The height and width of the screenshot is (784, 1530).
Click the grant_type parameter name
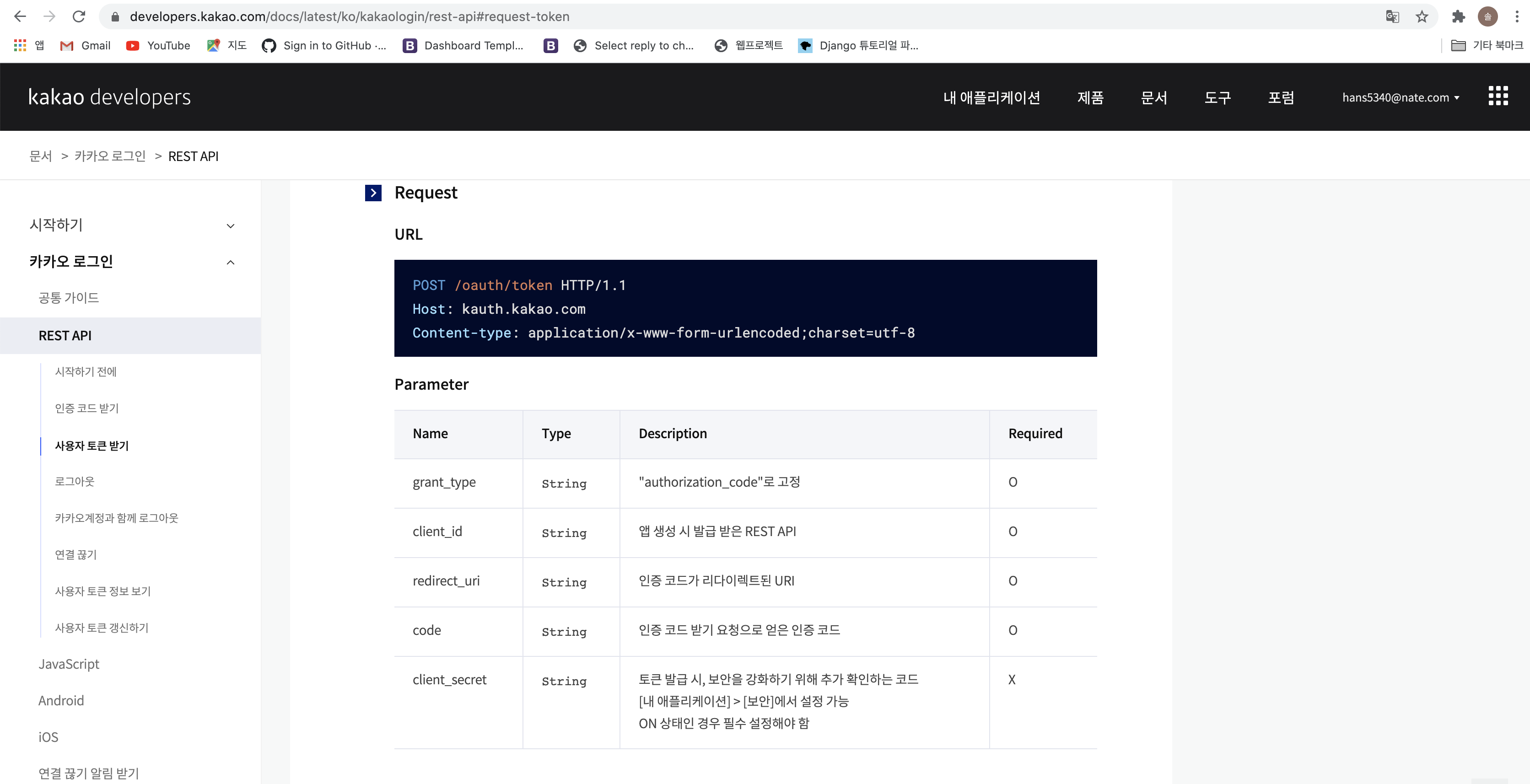(x=444, y=482)
